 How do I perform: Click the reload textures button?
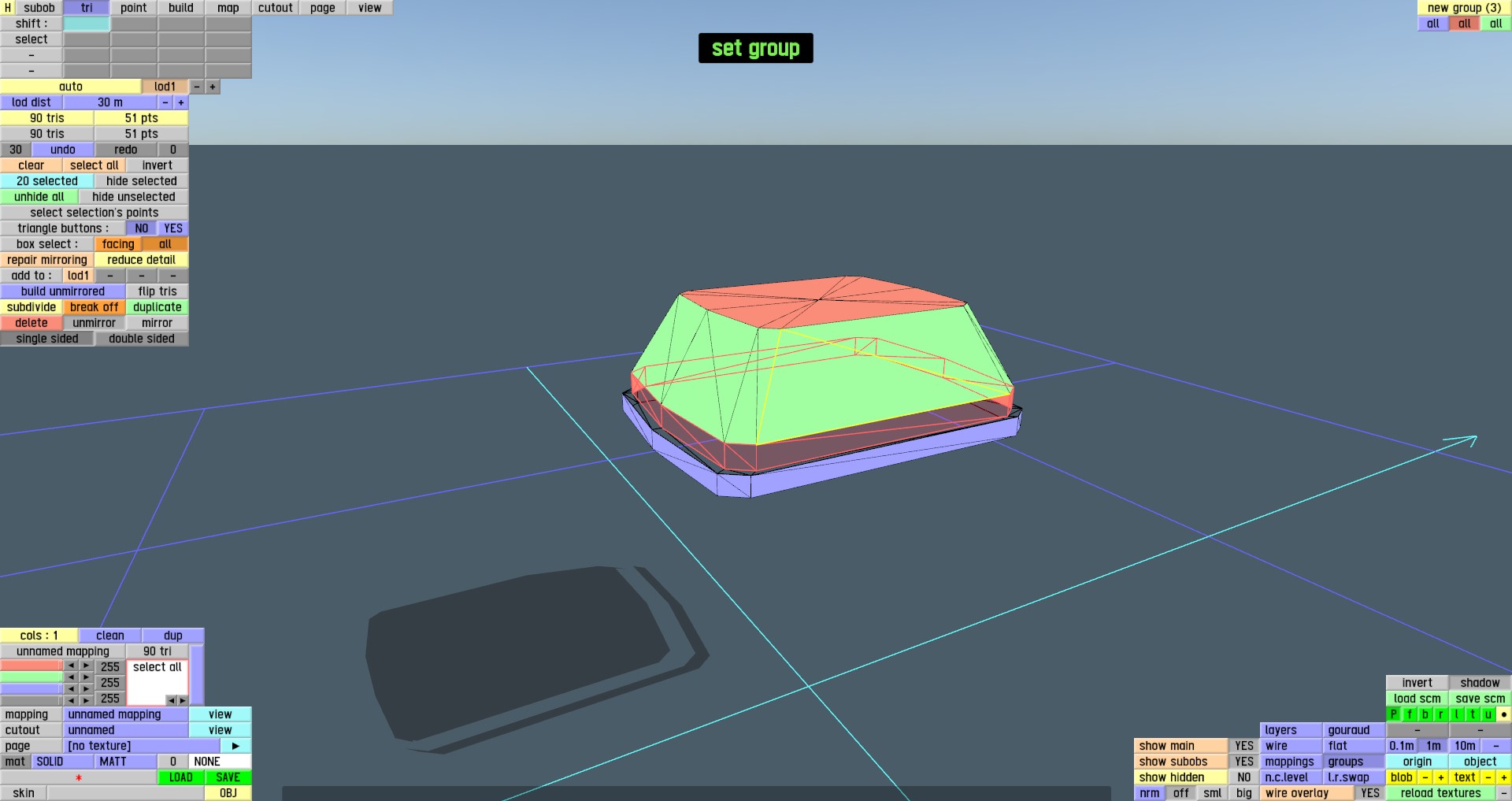[x=1441, y=793]
